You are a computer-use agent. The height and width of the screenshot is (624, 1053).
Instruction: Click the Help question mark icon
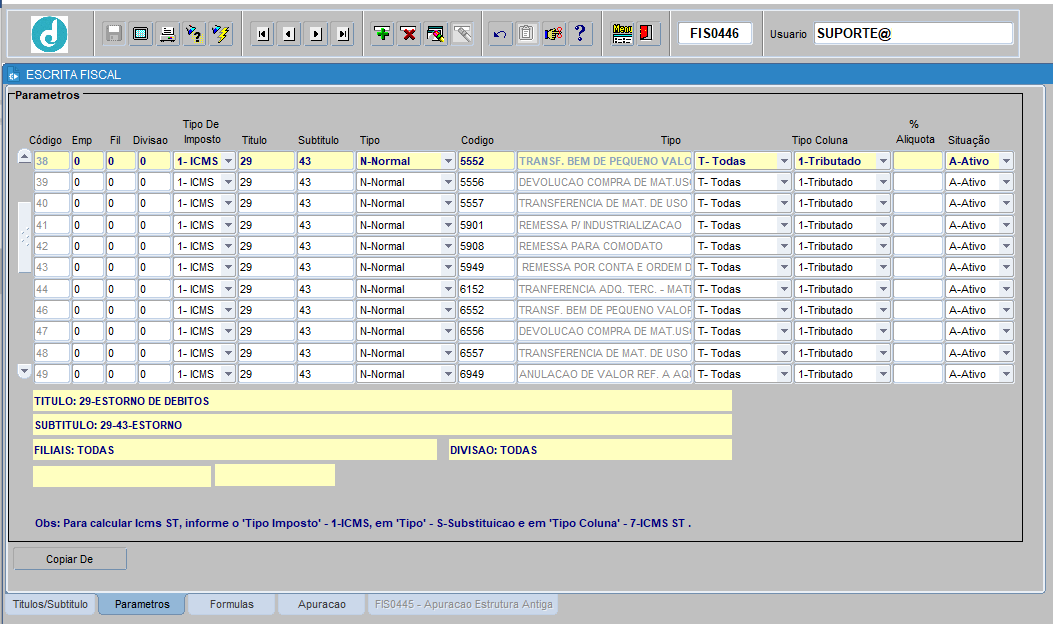click(580, 33)
